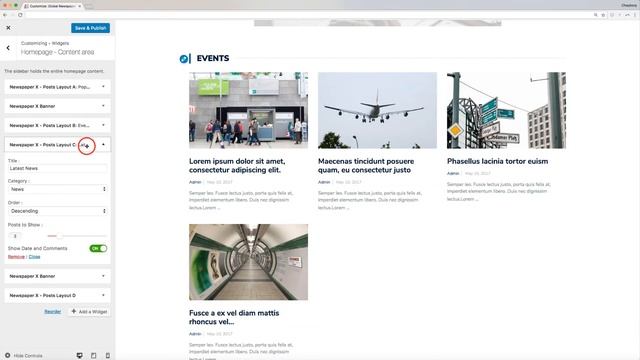Click Admin author under the Maecenas post
640x360 pixels.
(324, 182)
